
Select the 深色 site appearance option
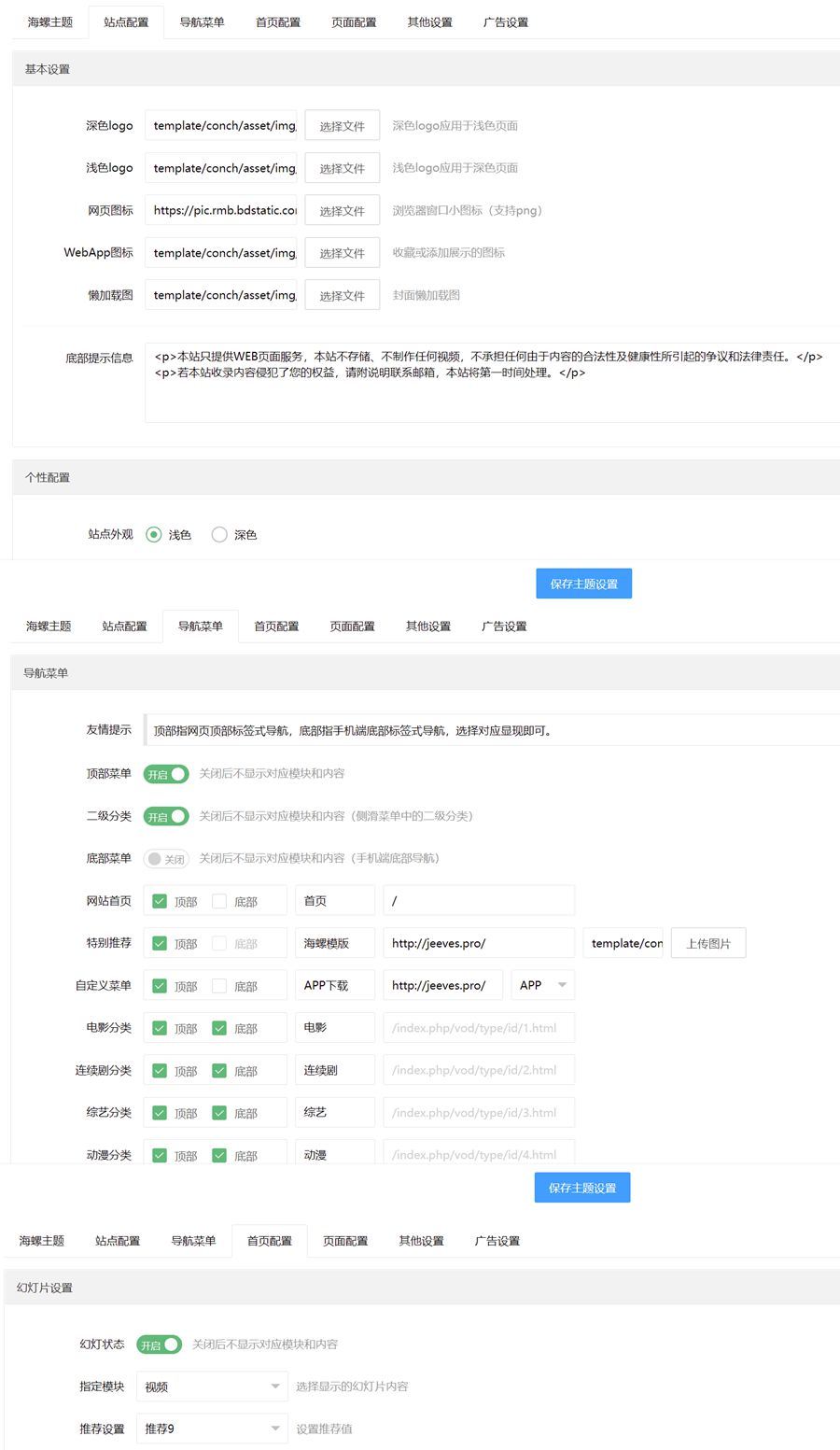(x=219, y=534)
